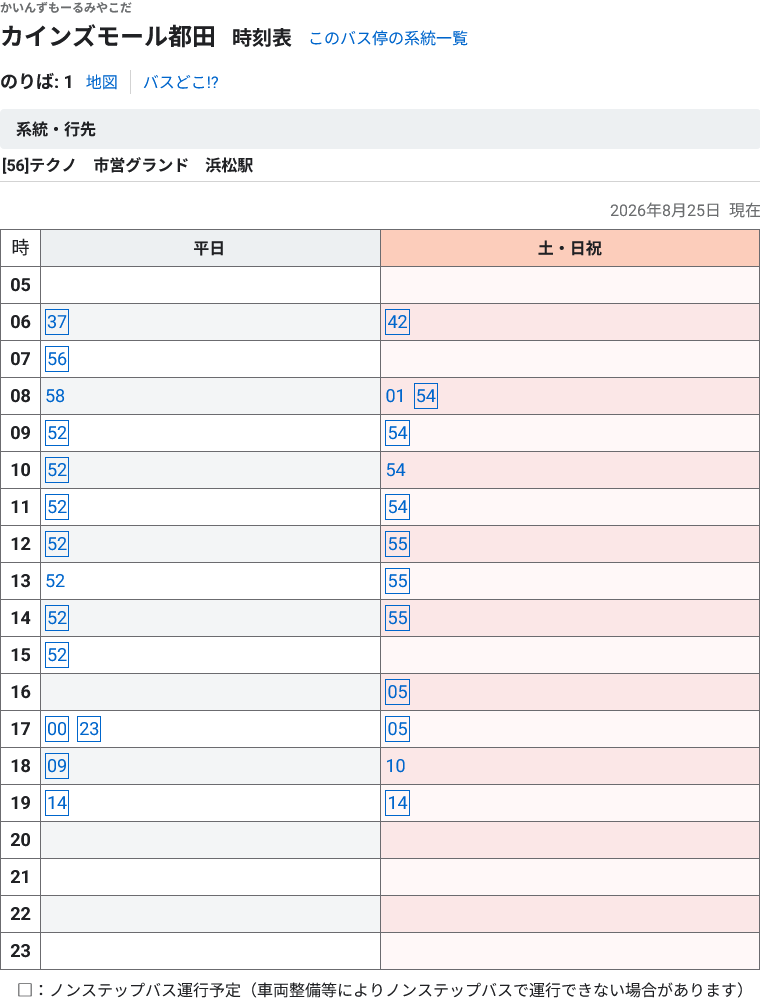The width and height of the screenshot is (760, 1000).
Task: Select the weekday 08:58 departure
Action: 55,396
